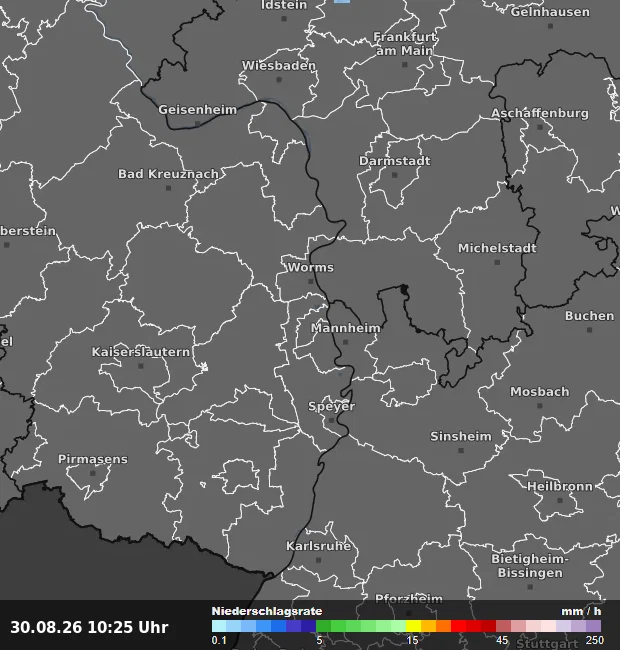Click the Worms city label
The height and width of the screenshot is (650, 620).
point(310,267)
